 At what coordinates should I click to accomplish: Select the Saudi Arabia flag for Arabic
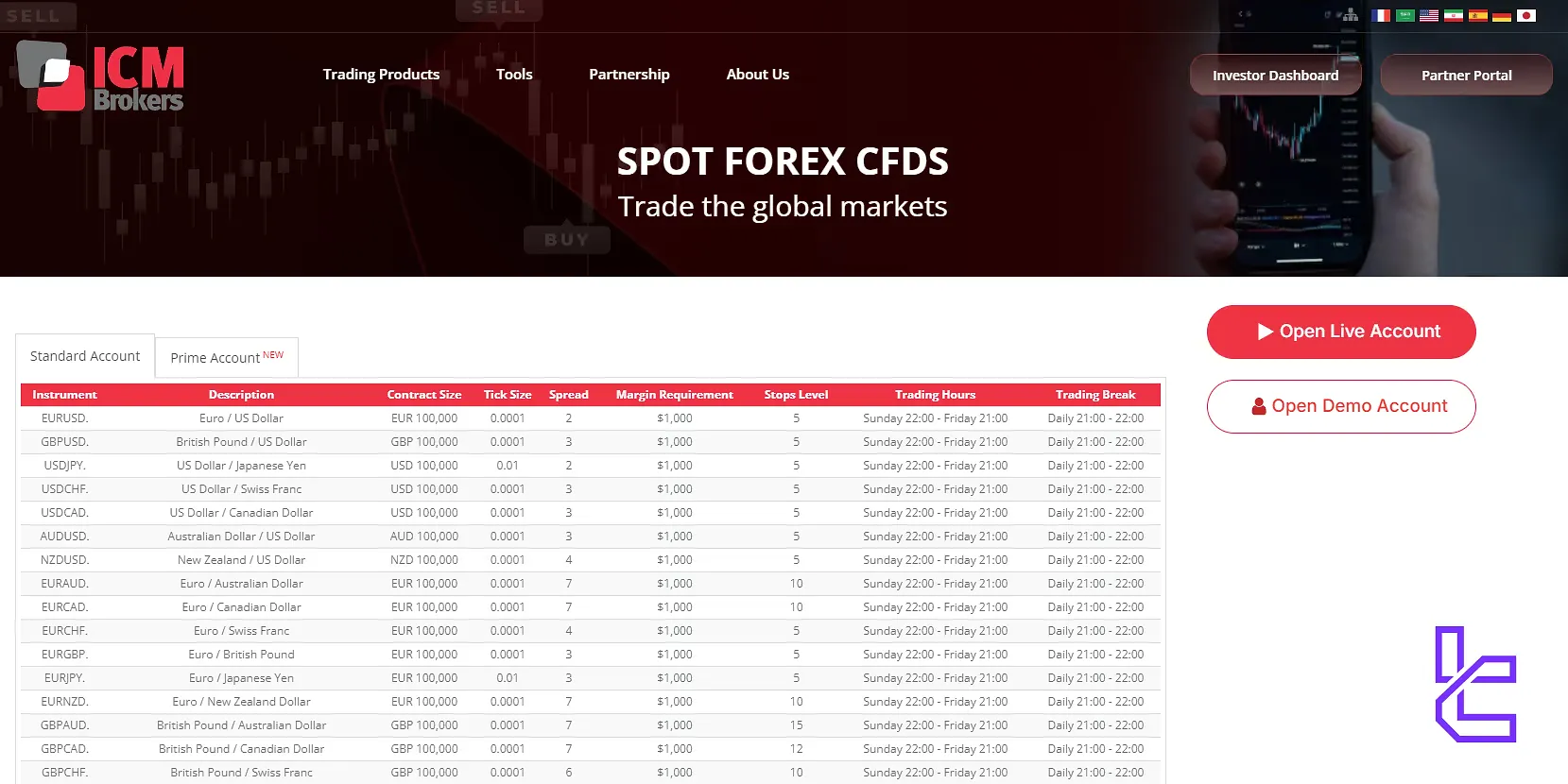coord(1405,15)
